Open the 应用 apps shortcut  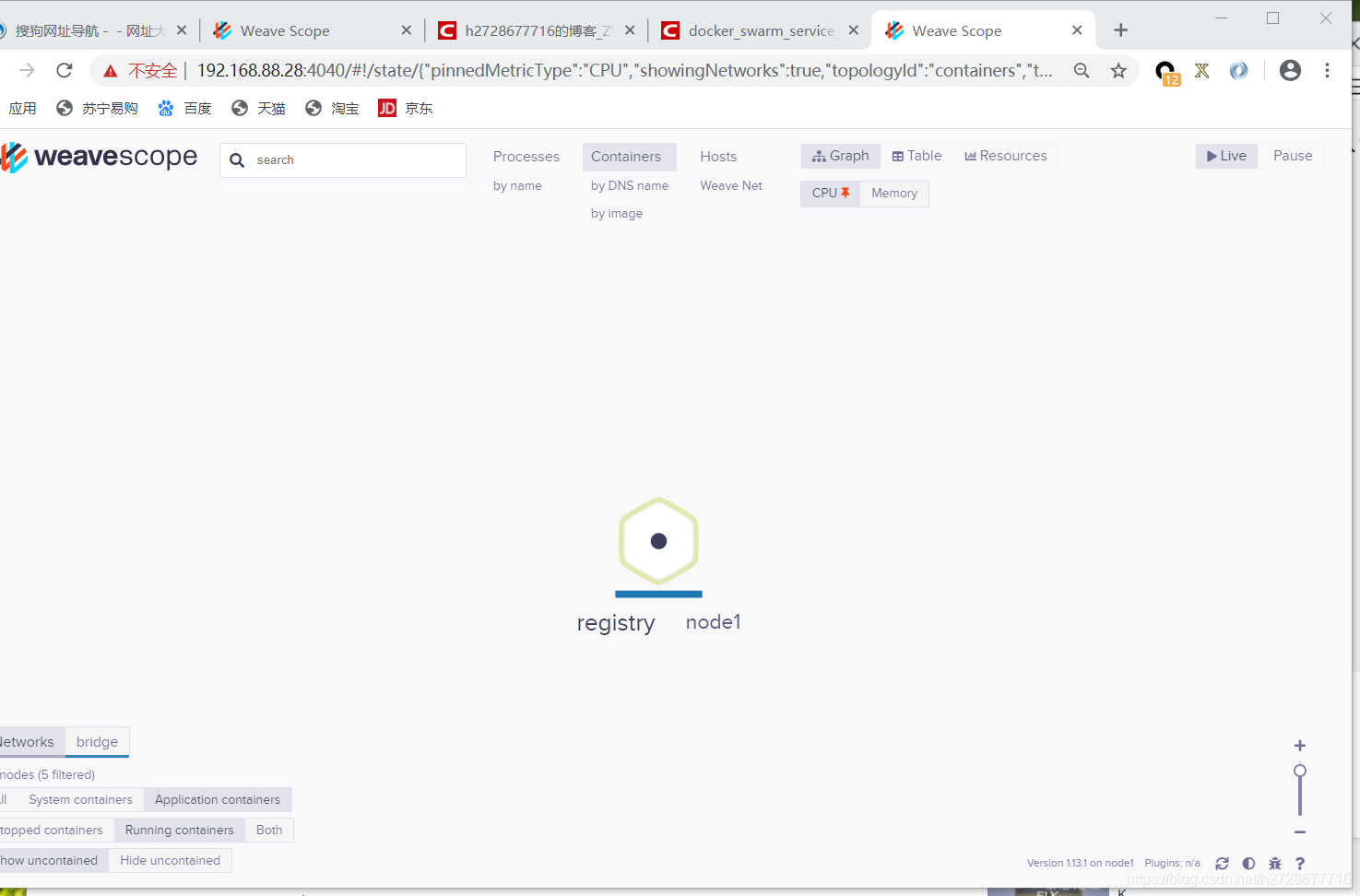(23, 108)
